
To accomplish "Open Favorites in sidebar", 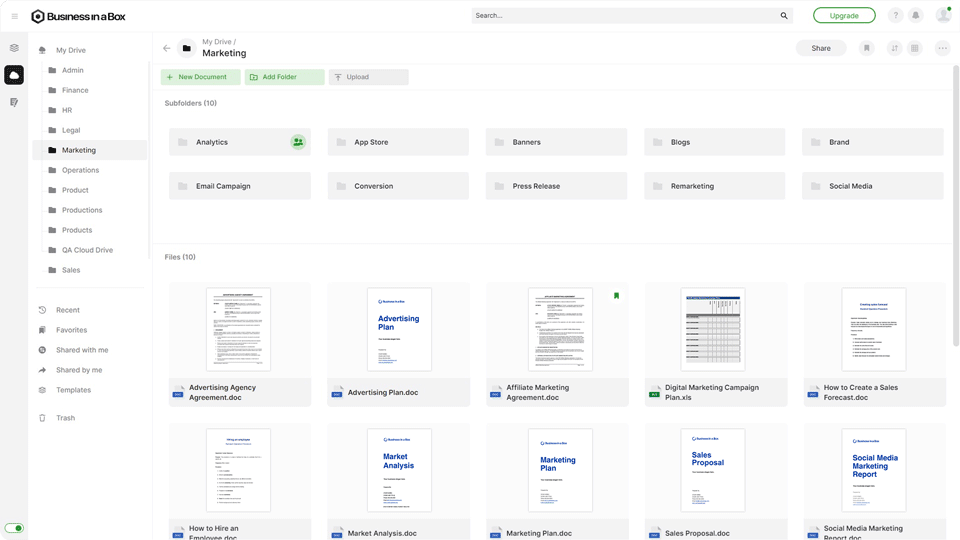I will 72,330.
